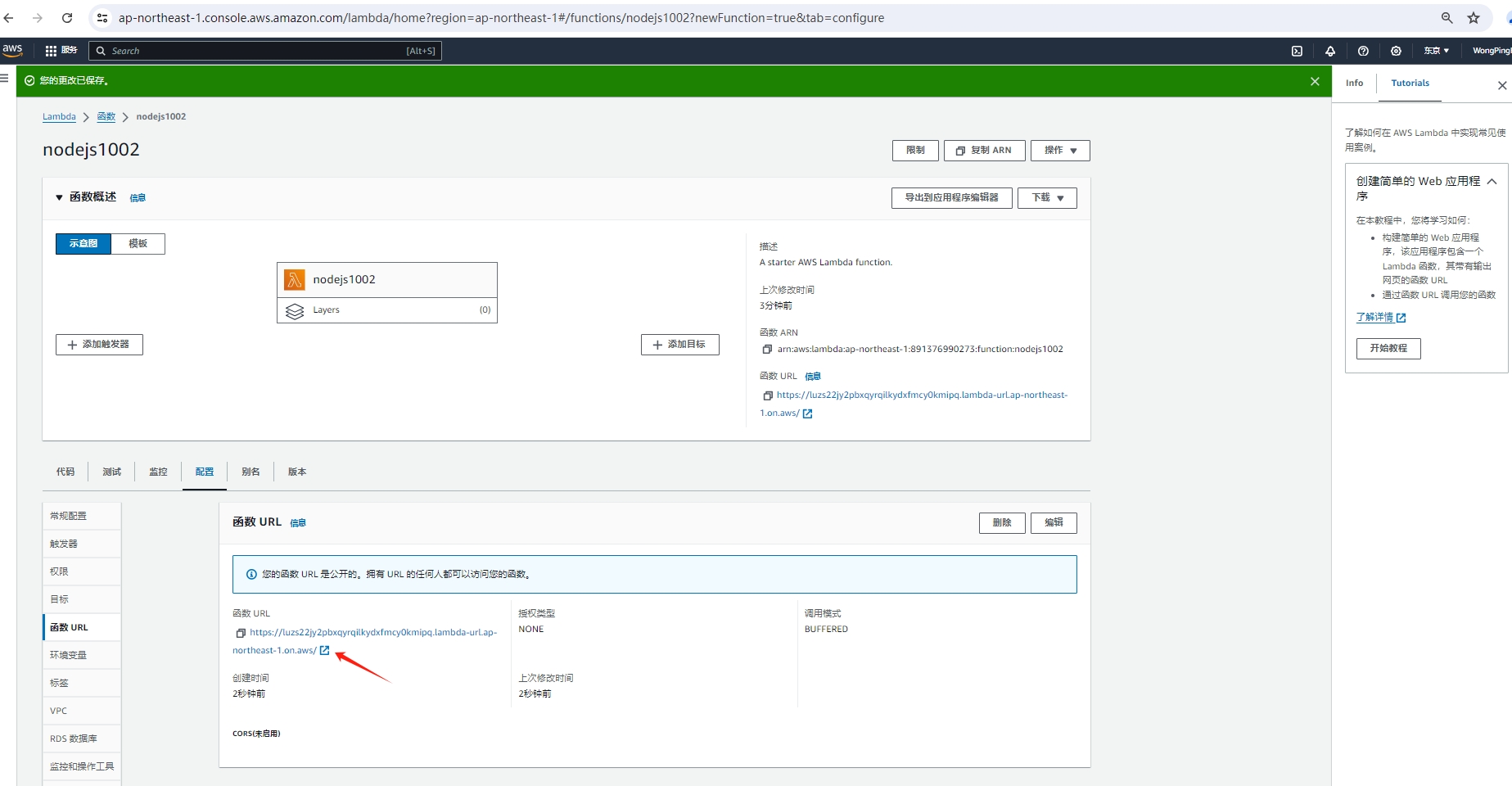The image size is (1512, 786).
Task: Copy function URL in overview panel
Action: coord(767,395)
